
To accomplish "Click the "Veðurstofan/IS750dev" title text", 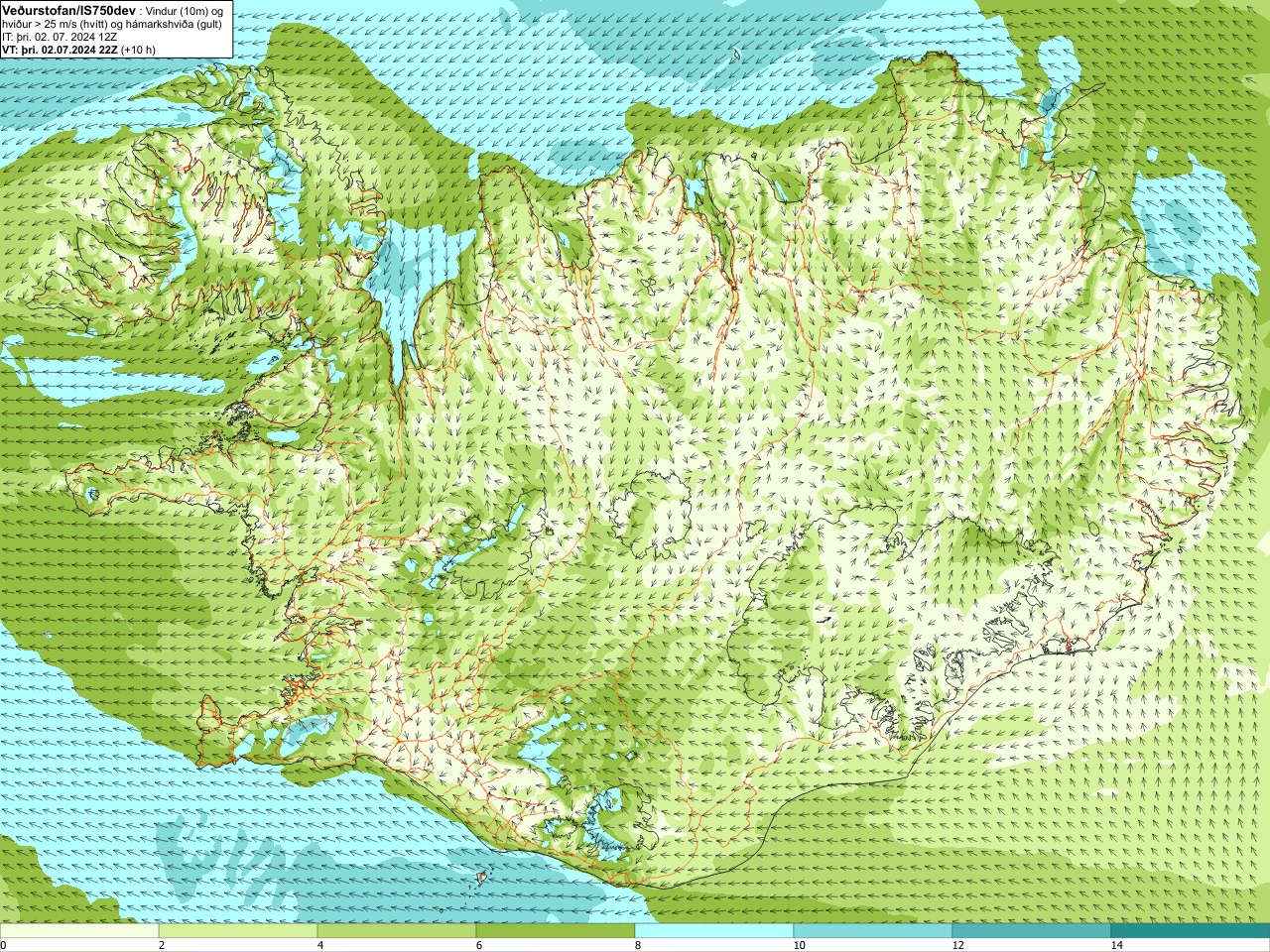I will click(x=68, y=10).
